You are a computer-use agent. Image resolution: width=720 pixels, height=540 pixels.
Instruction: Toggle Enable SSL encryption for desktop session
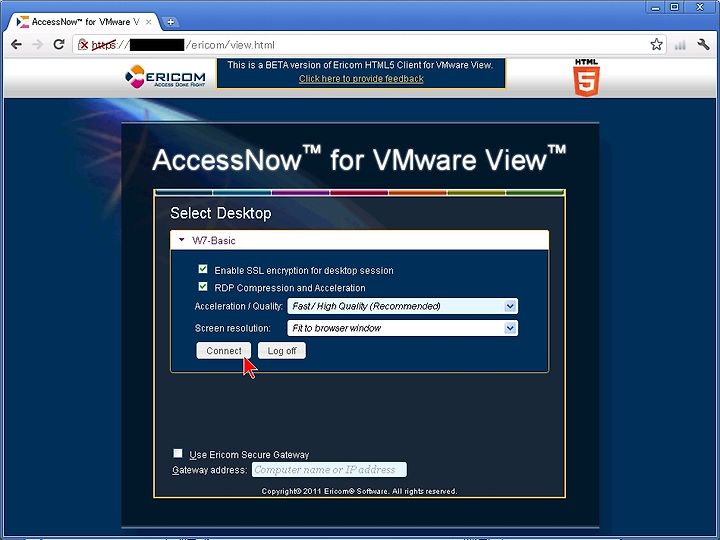click(x=203, y=269)
